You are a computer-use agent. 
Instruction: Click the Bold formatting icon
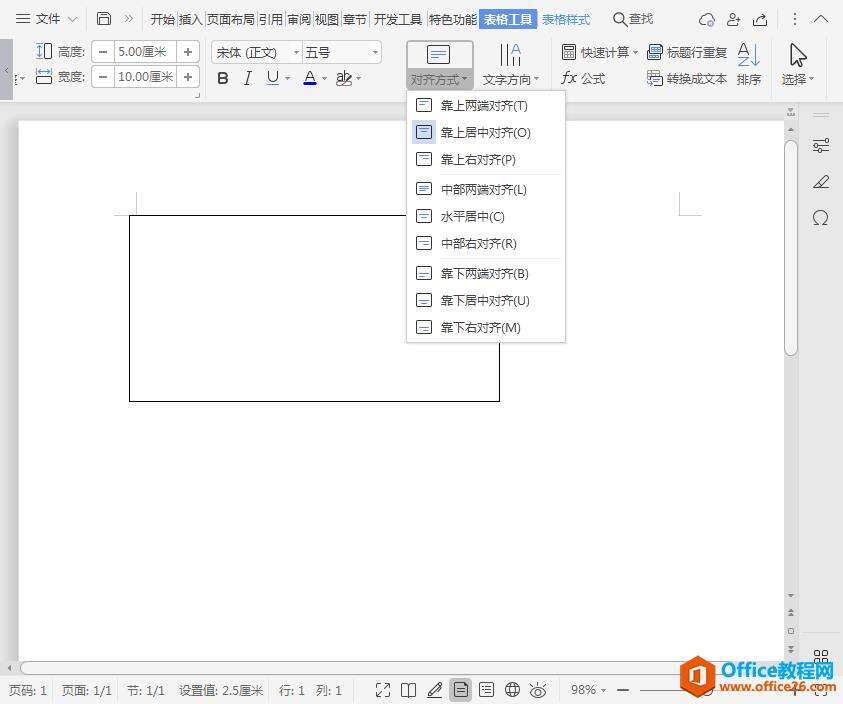click(x=223, y=78)
